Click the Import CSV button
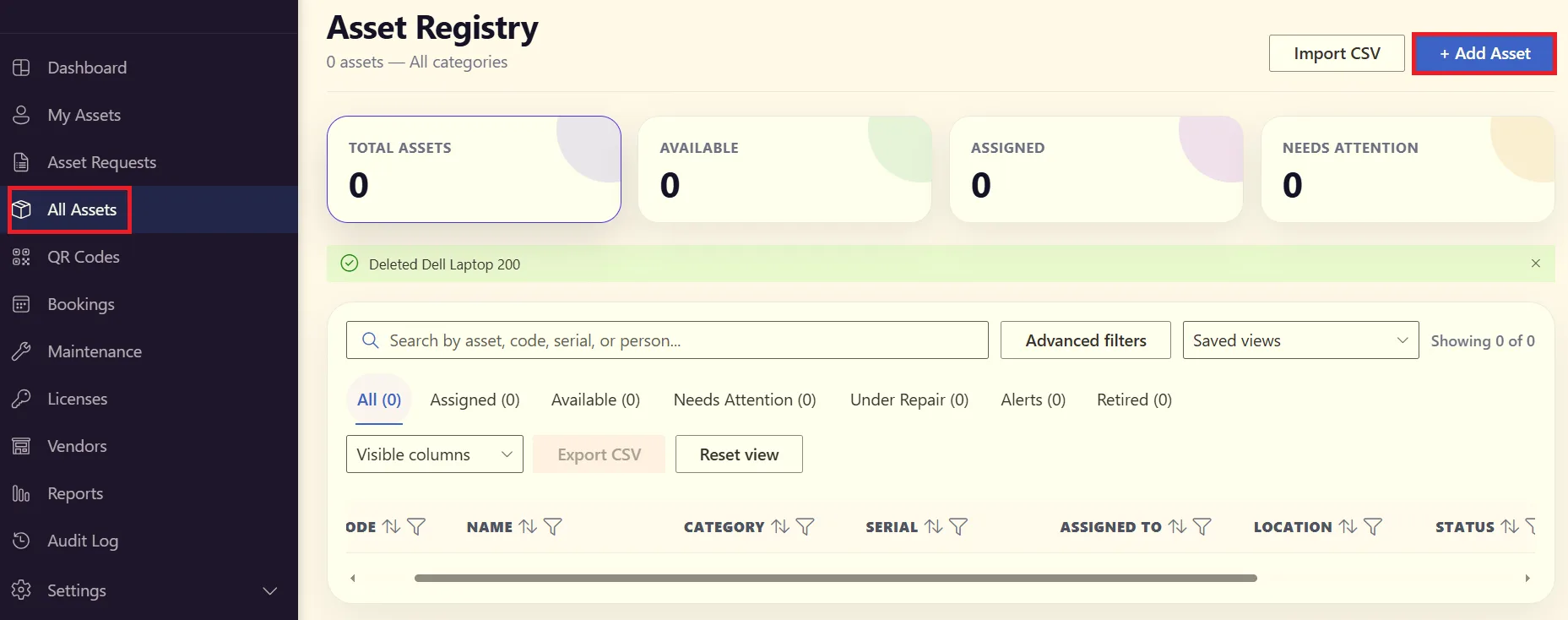Screen dimensions: 1568x620 (1337, 53)
